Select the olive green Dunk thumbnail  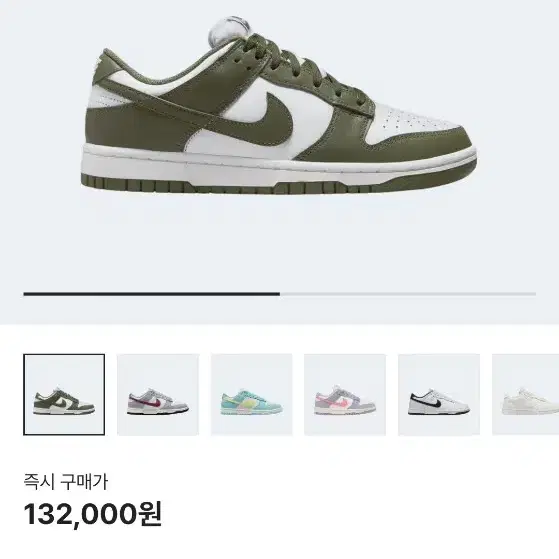(64, 394)
